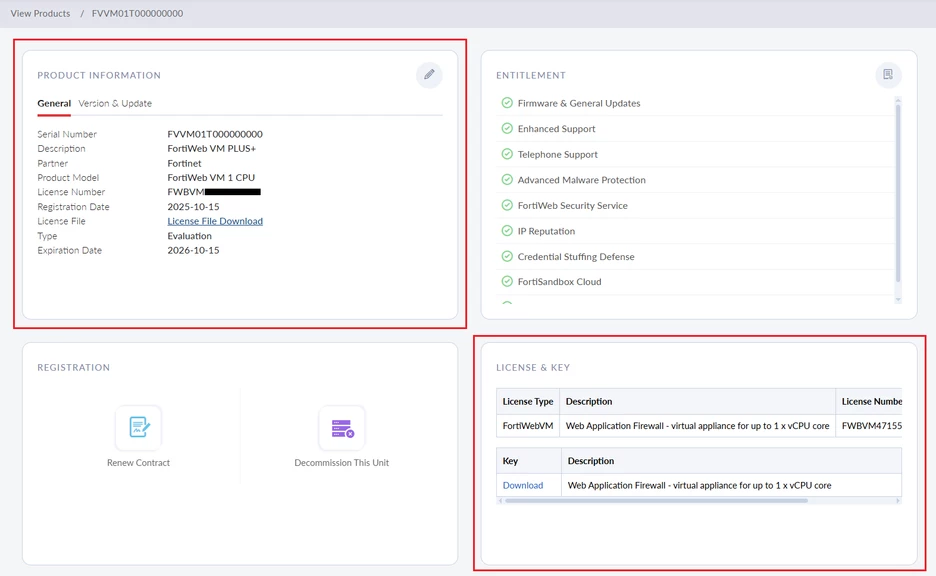Click the Decommission This Unit icon
Screen dimensions: 936x576
(x=342, y=427)
